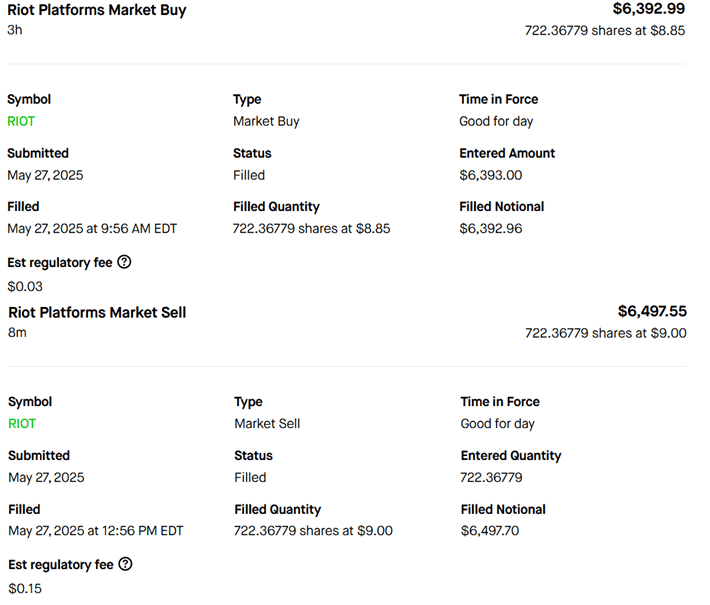Click the $6,392.99 buy order total

click(x=648, y=9)
